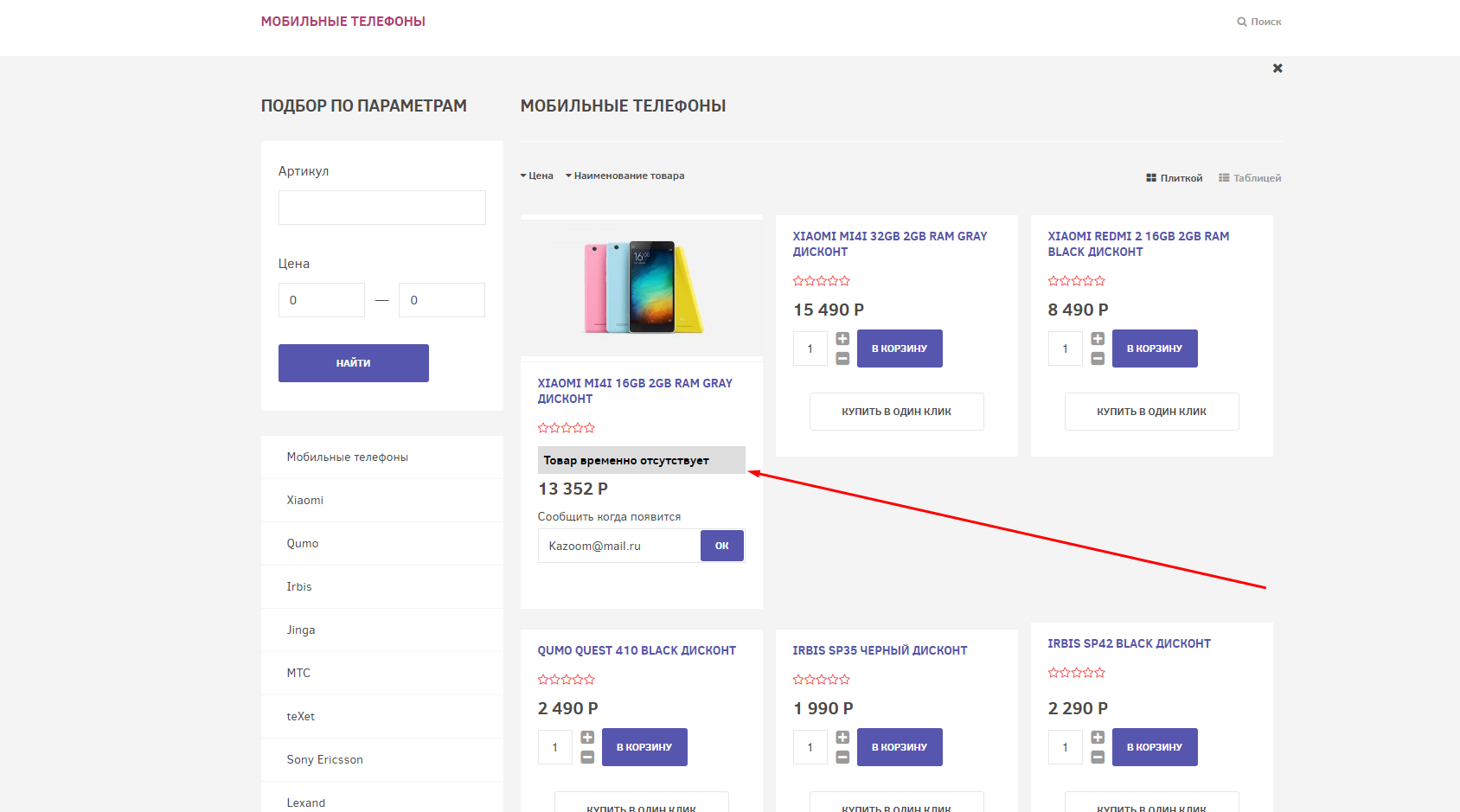
Task: Decrease quantity for Irbis SP42
Action: [x=1098, y=758]
